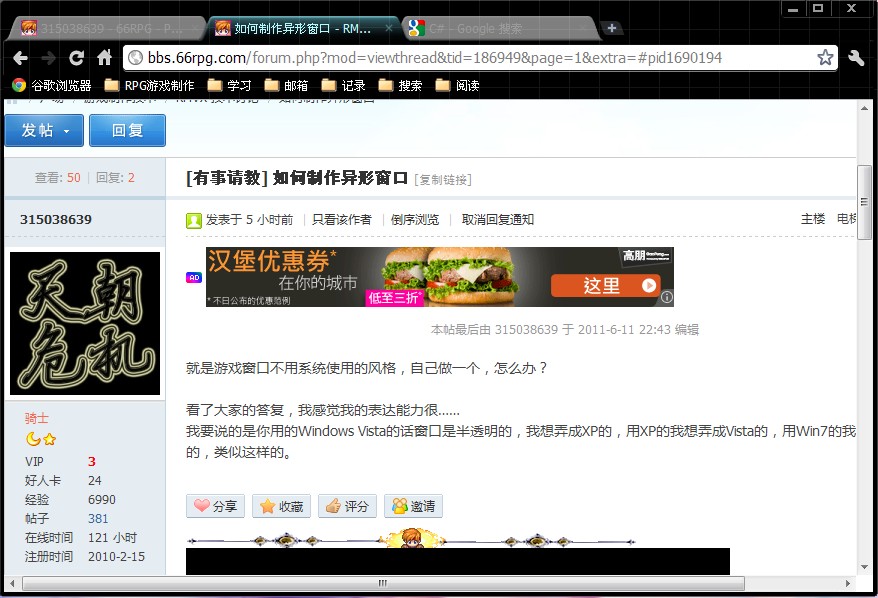878x598 pixels.
Task: Click the star rank icon under 骑士
Action: [x=50, y=440]
